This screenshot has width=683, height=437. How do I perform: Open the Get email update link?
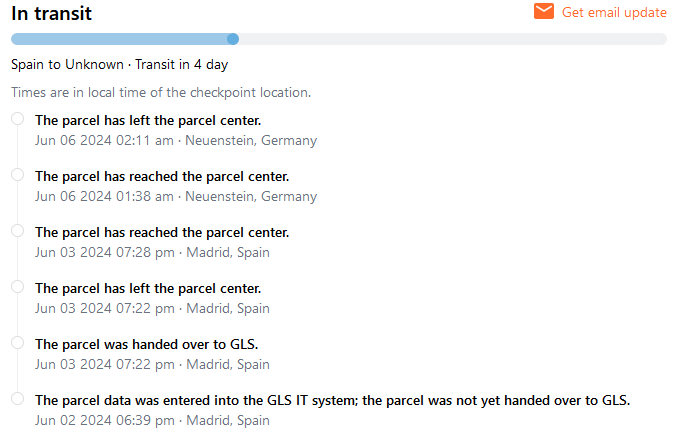pos(614,12)
